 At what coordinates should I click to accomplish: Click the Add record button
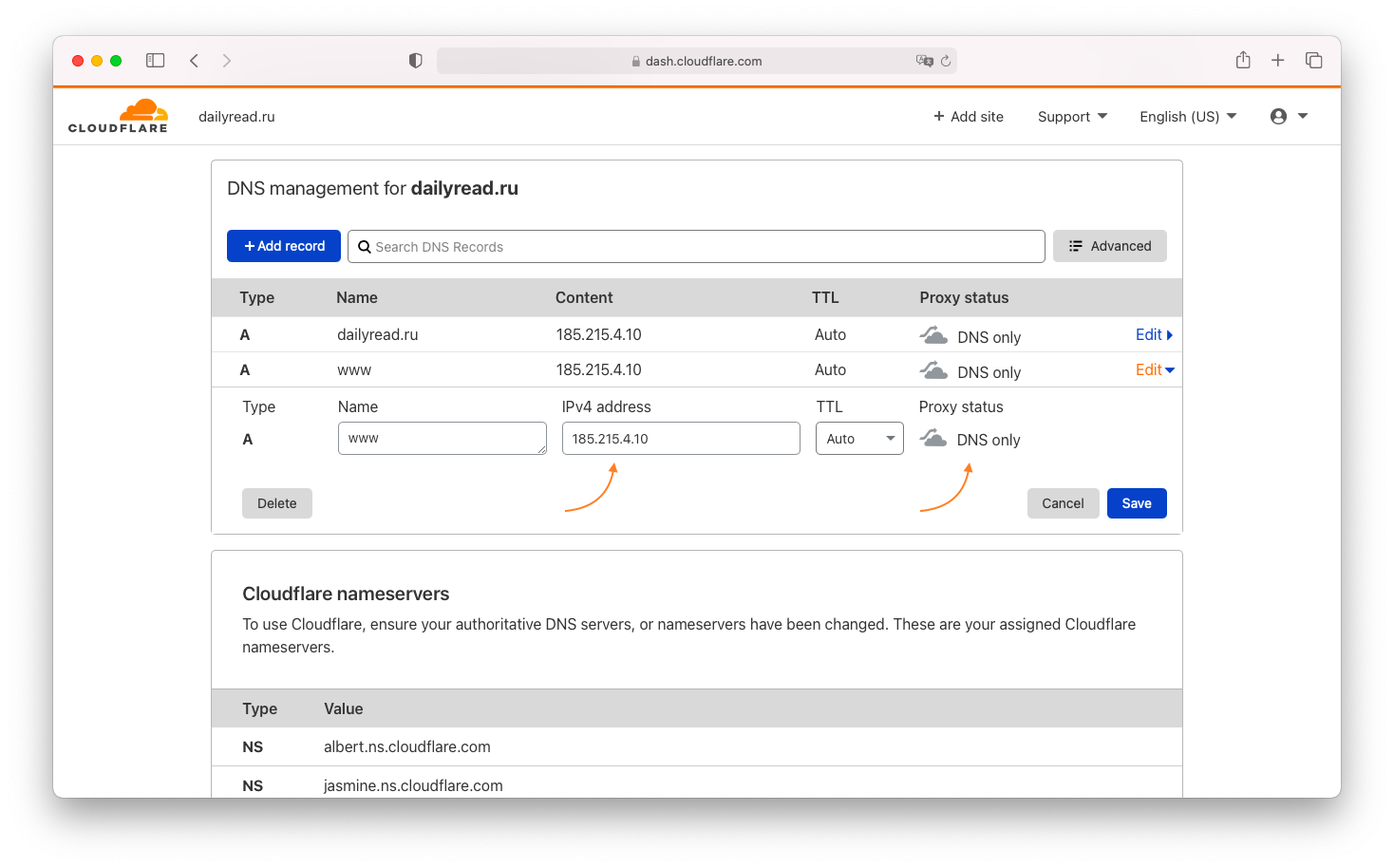click(x=284, y=246)
